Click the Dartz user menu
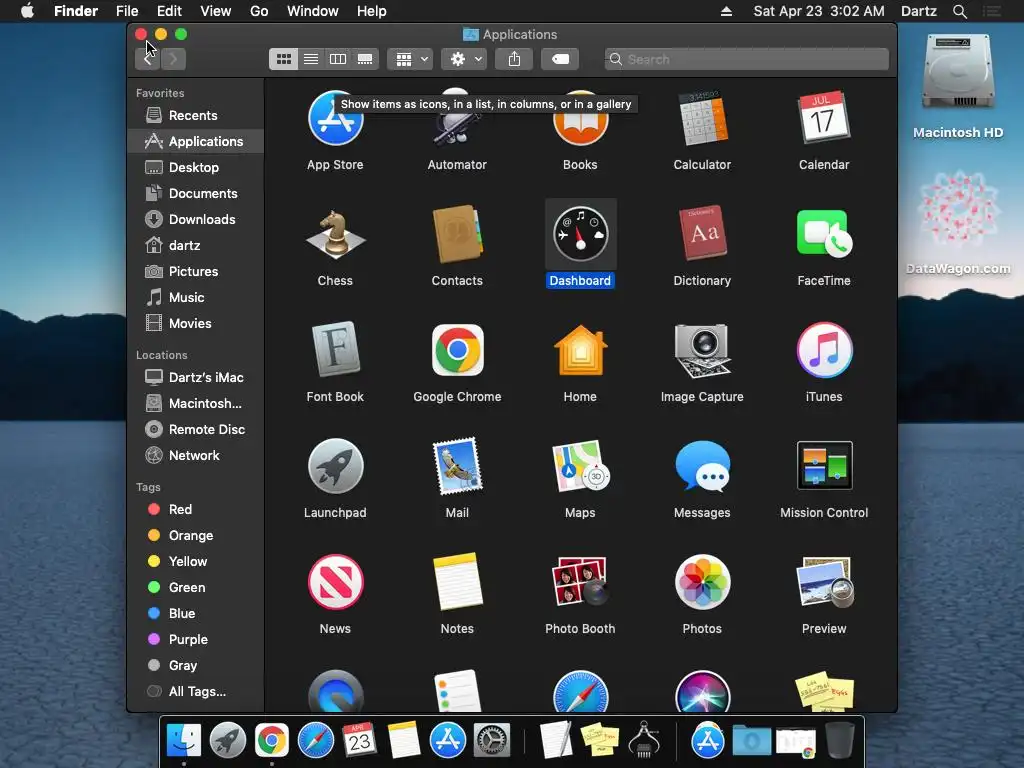The image size is (1024, 768). coord(919,11)
